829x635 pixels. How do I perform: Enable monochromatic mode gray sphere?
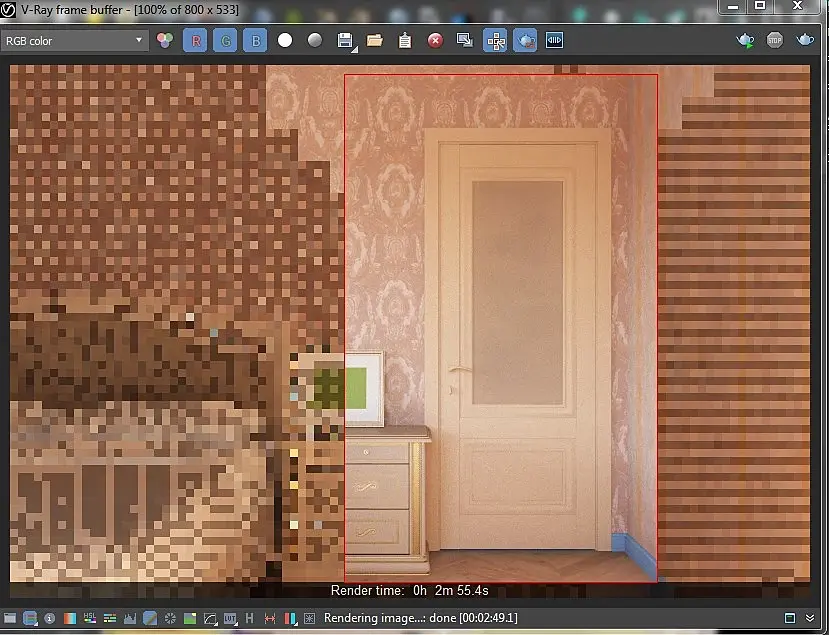(x=315, y=40)
